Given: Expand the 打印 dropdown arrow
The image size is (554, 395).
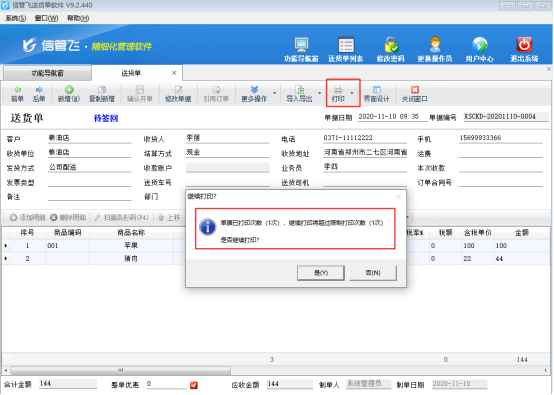Looking at the screenshot, I should pos(352,93).
